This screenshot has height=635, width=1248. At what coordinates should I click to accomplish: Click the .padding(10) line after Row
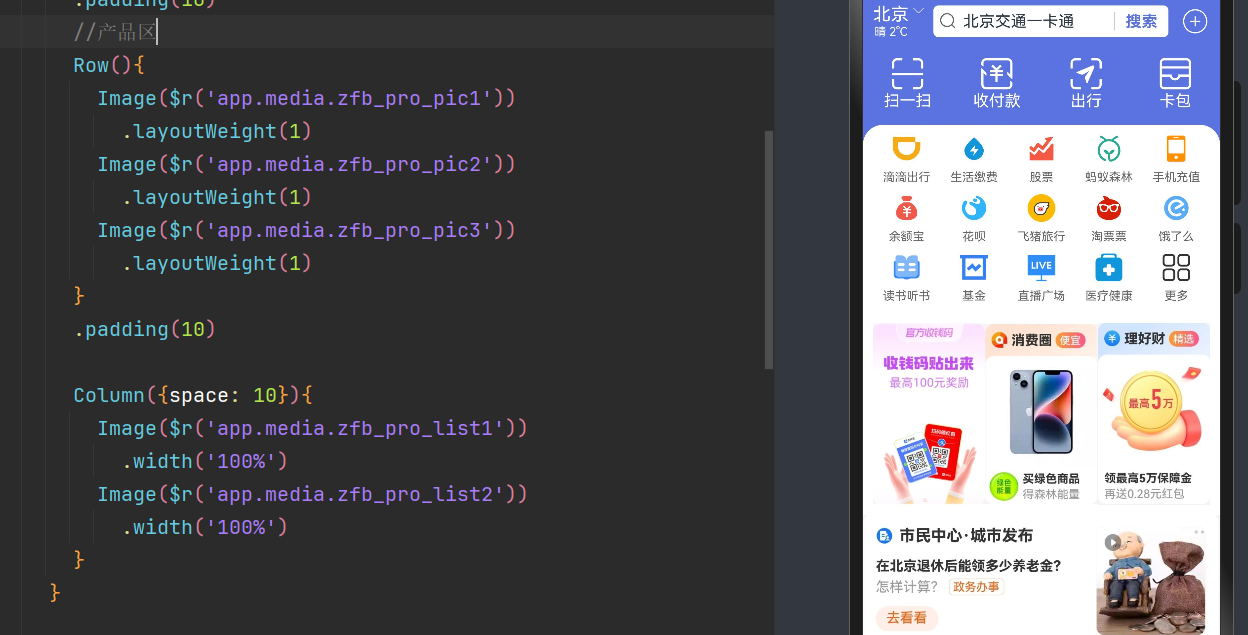point(145,329)
